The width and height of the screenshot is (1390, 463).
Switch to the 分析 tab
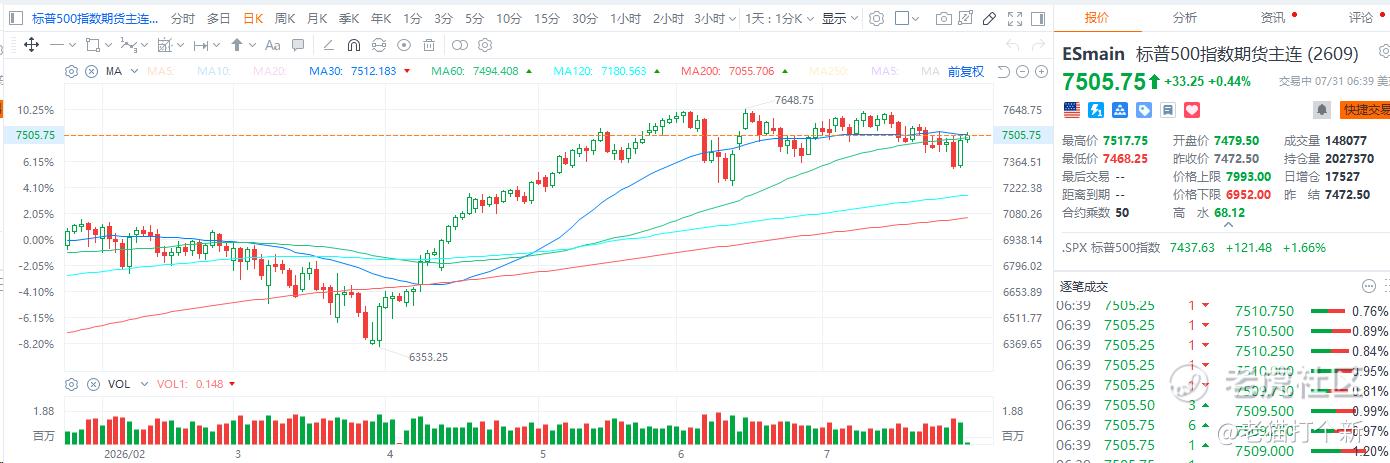pos(1184,17)
